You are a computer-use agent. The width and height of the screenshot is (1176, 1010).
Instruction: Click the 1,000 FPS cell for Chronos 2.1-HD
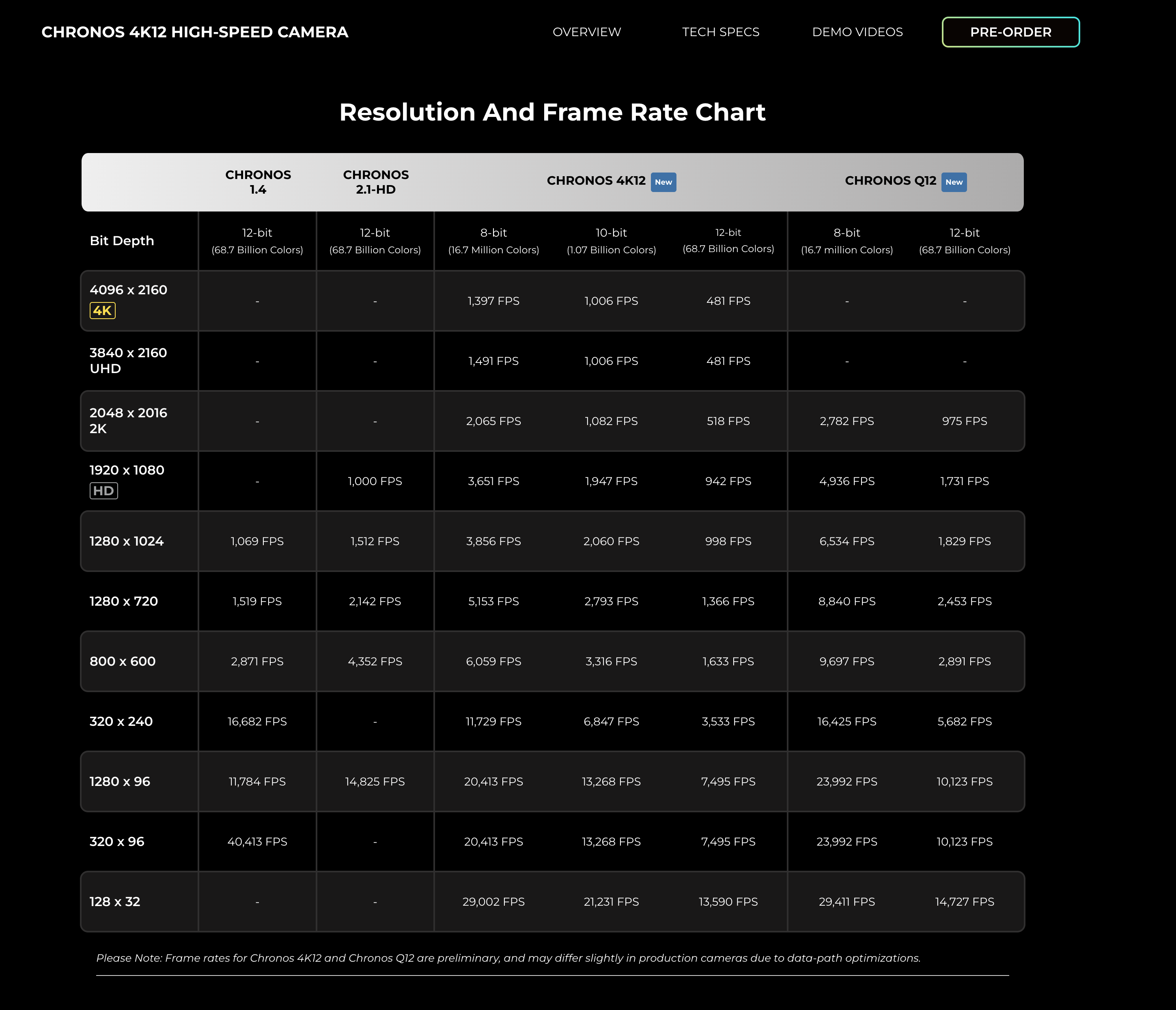(375, 481)
